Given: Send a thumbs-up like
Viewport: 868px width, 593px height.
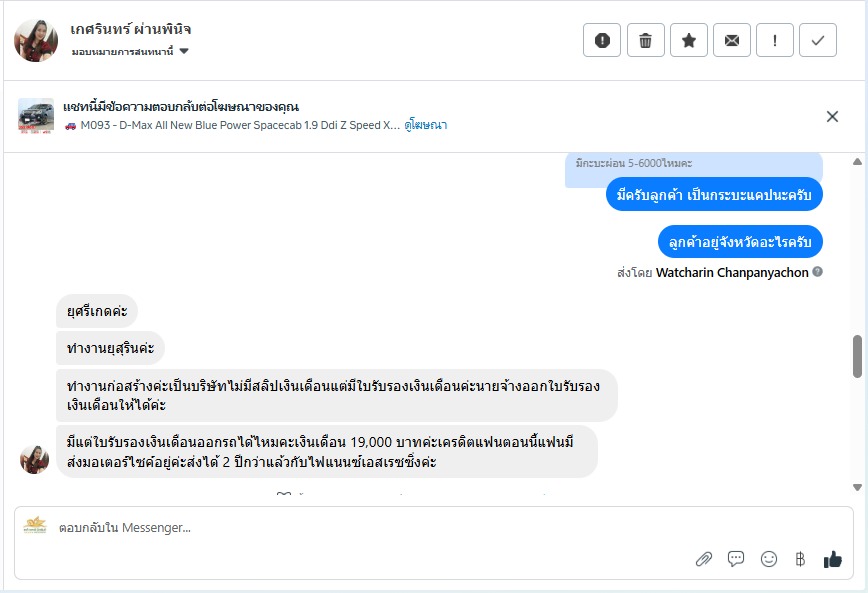Looking at the screenshot, I should tap(832, 559).
